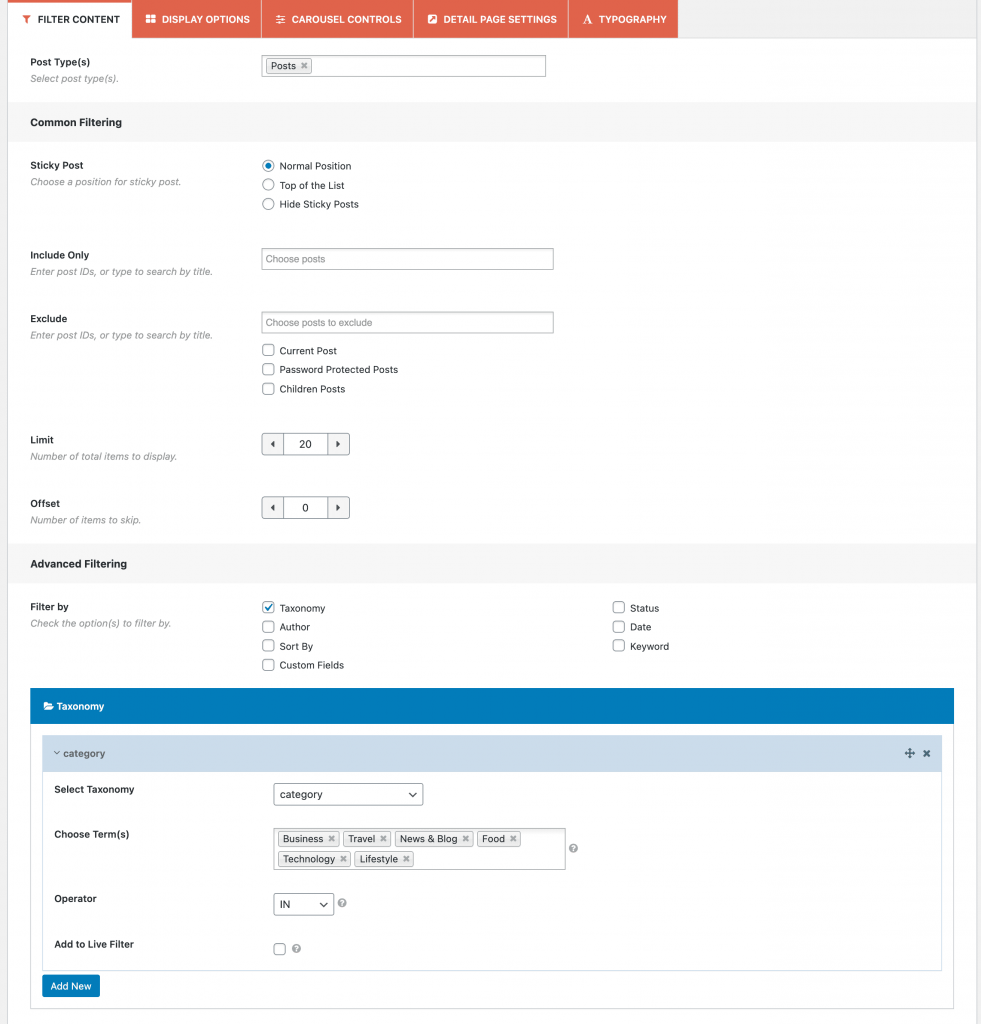This screenshot has width=981, height=1024.
Task: Open help icon beside Operator dropdown
Action: (x=342, y=903)
